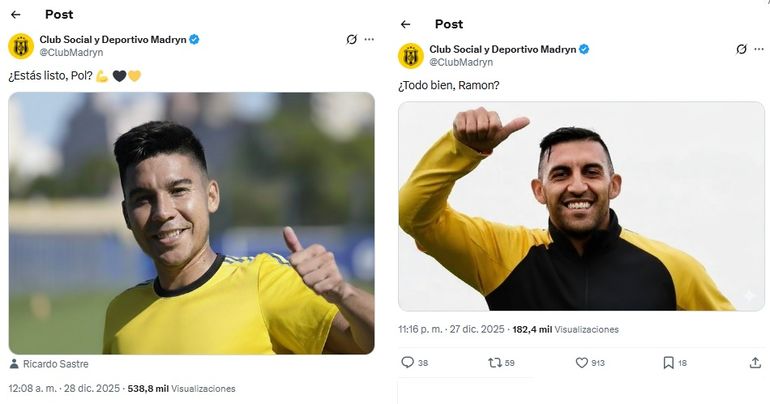Expand the three-dot menu on the right post

(759, 49)
